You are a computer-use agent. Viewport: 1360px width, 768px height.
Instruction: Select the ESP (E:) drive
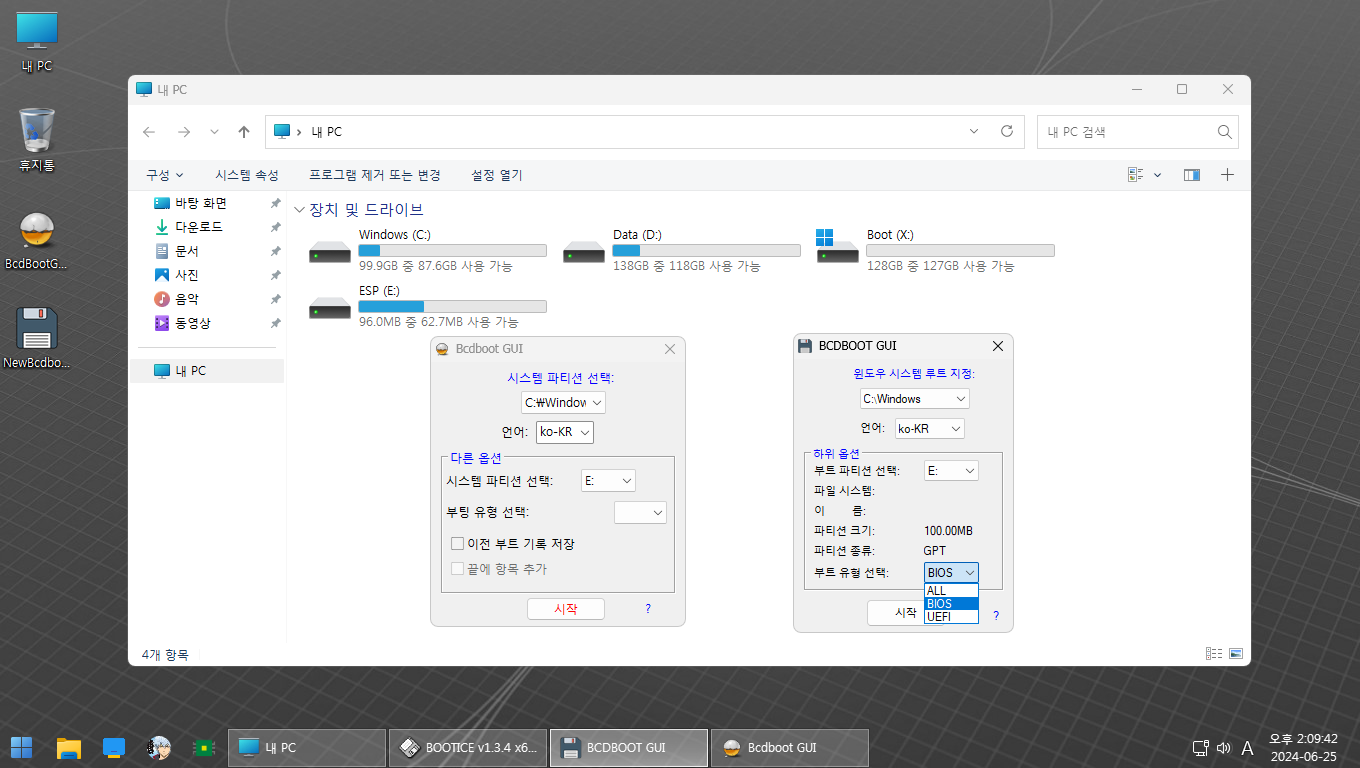click(427, 306)
